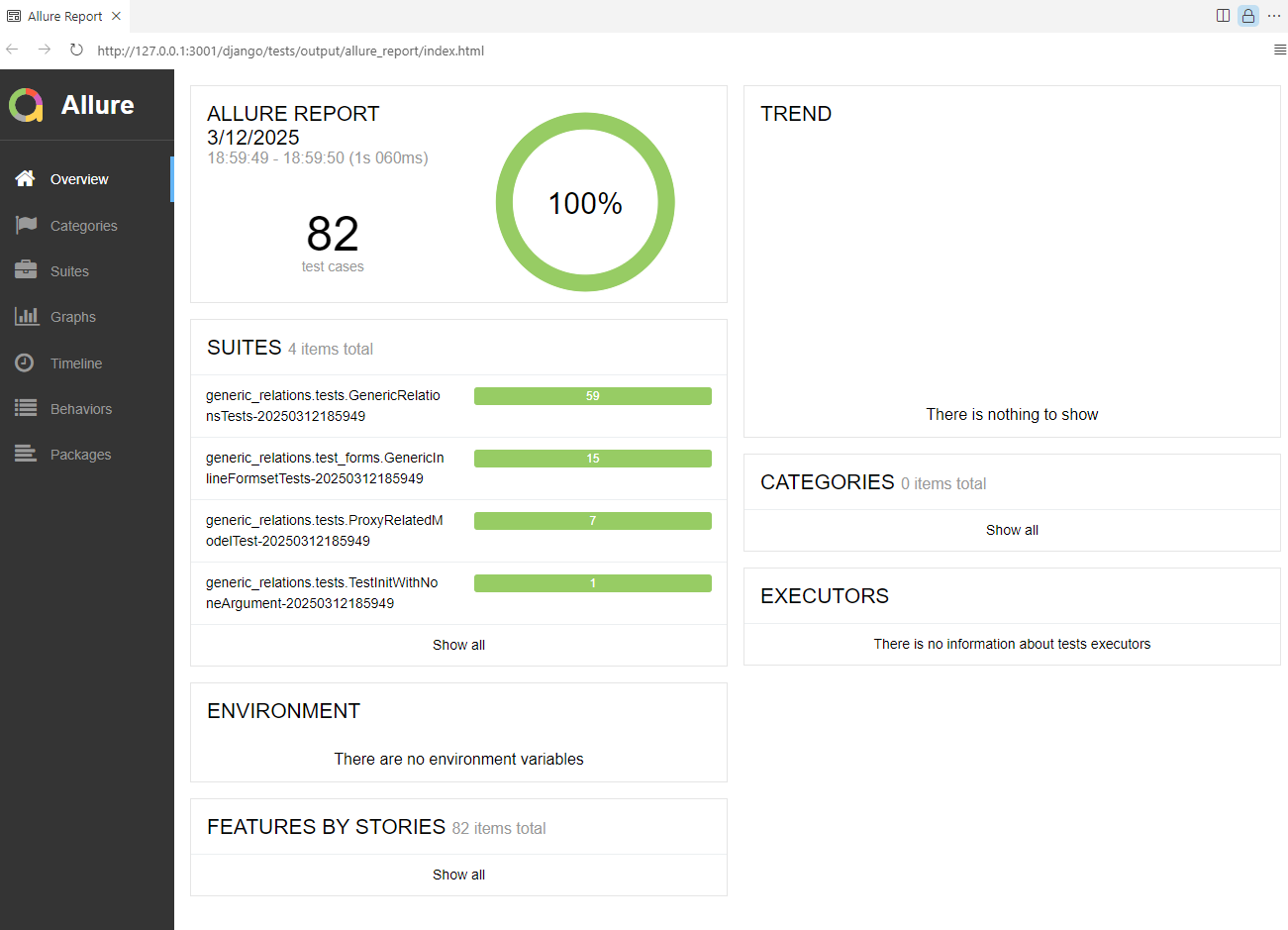Open the Categories sidebar item

(x=87, y=225)
